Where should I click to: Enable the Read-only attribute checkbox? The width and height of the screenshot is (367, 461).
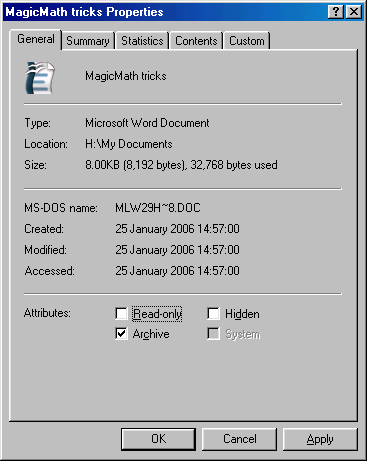pos(121,314)
